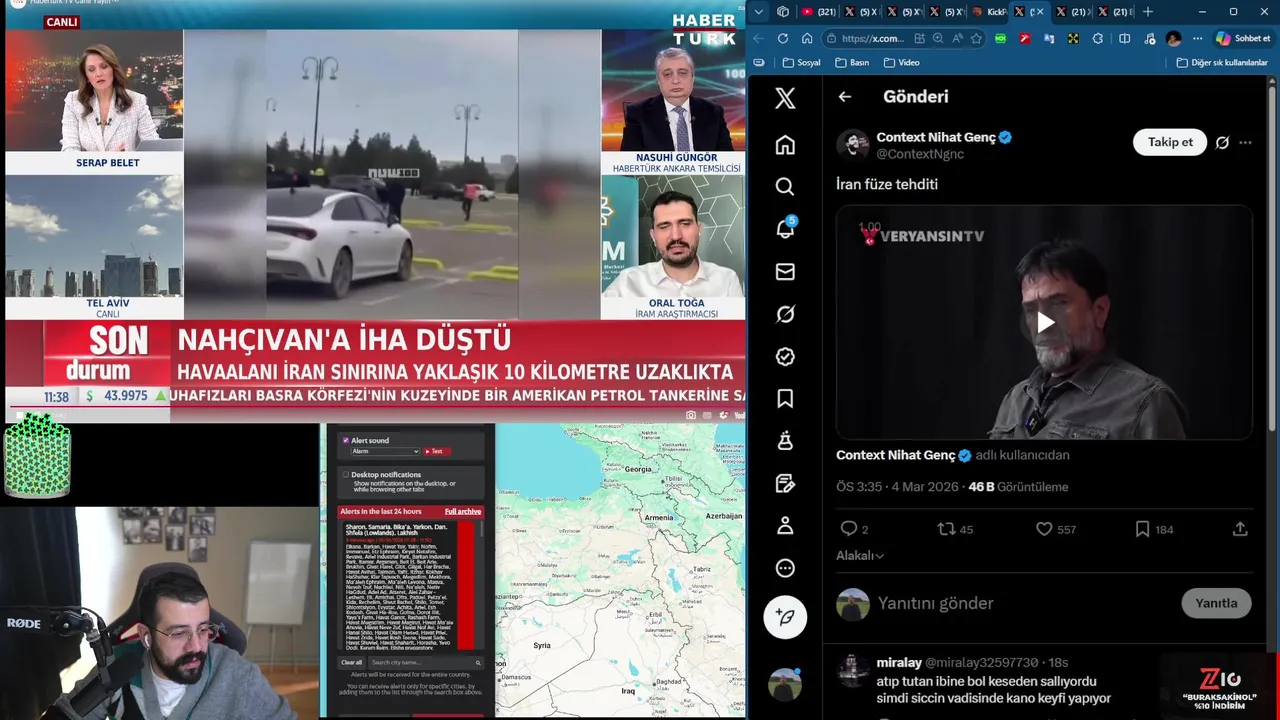Open the Articles icon in X sidebar

785,483
